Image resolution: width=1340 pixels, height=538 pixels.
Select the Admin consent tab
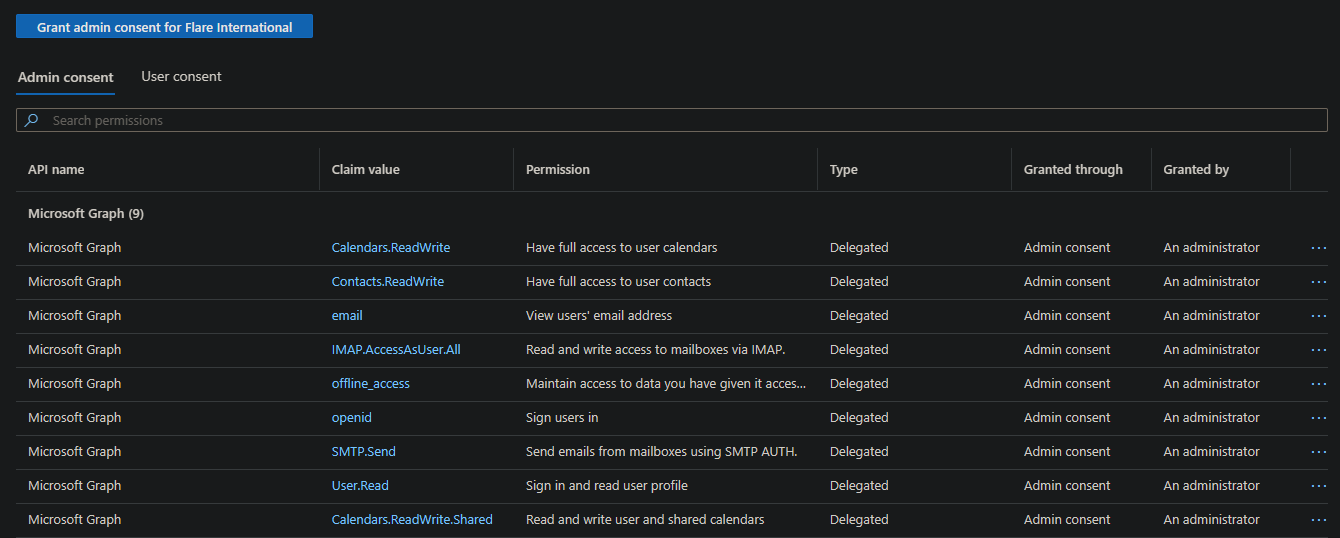click(x=66, y=78)
